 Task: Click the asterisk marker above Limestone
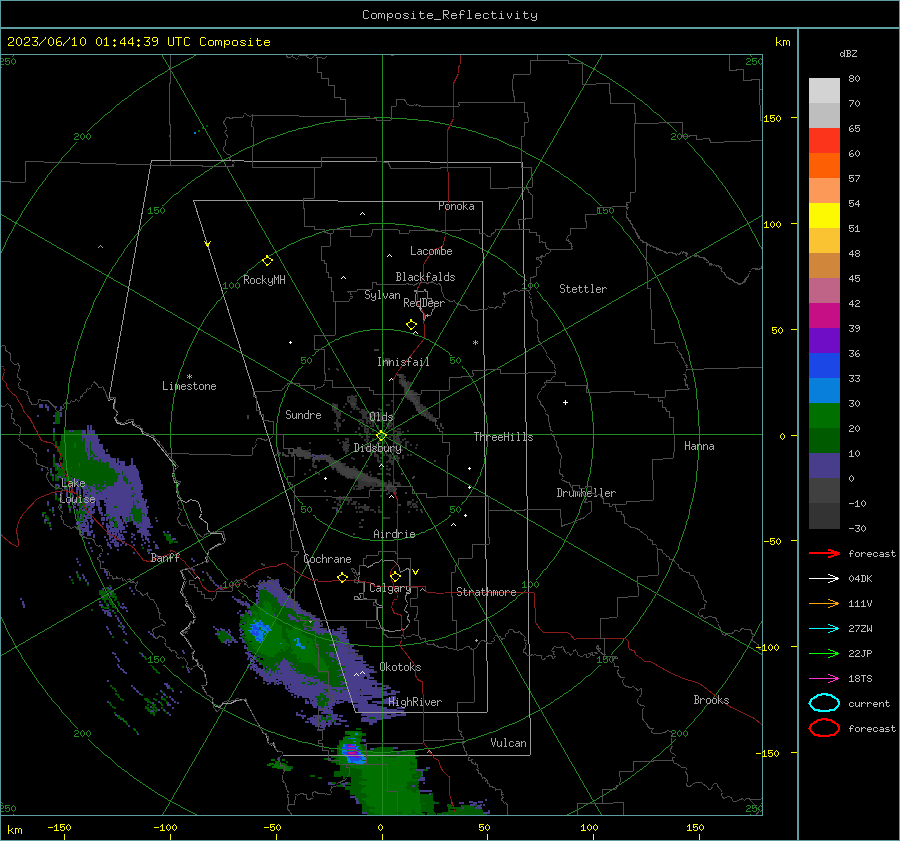(189, 377)
